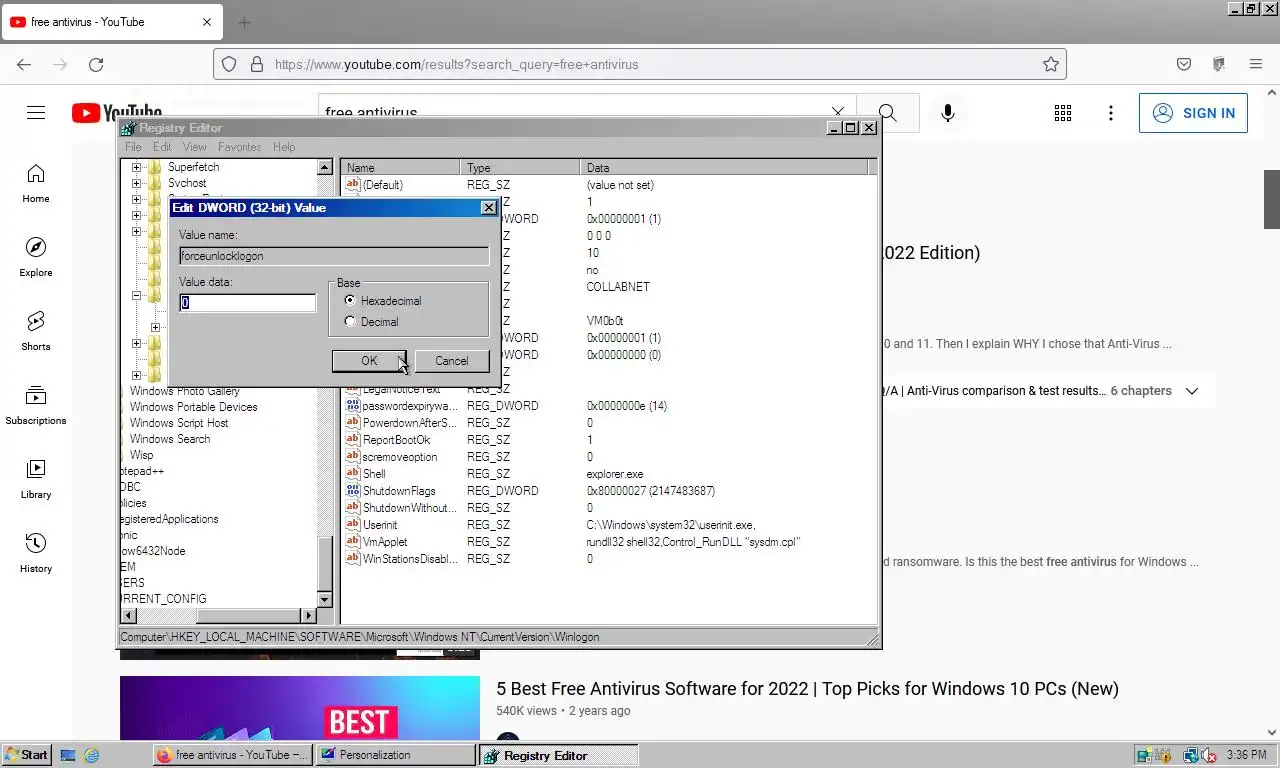Select Windows Script Host tree key
Image resolution: width=1280 pixels, height=768 pixels.
(179, 423)
